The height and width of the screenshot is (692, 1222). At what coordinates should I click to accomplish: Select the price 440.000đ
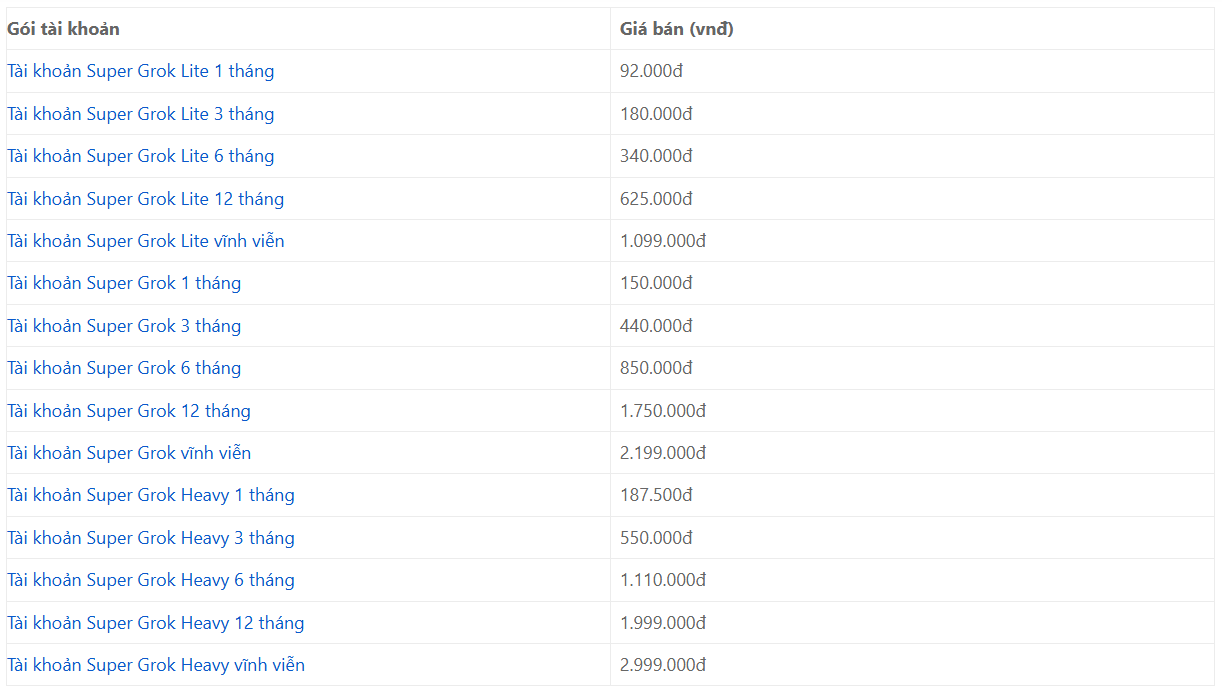(x=657, y=326)
